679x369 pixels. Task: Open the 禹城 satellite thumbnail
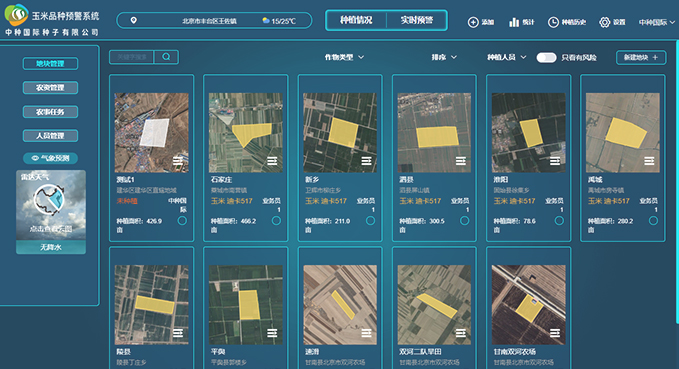pos(623,133)
